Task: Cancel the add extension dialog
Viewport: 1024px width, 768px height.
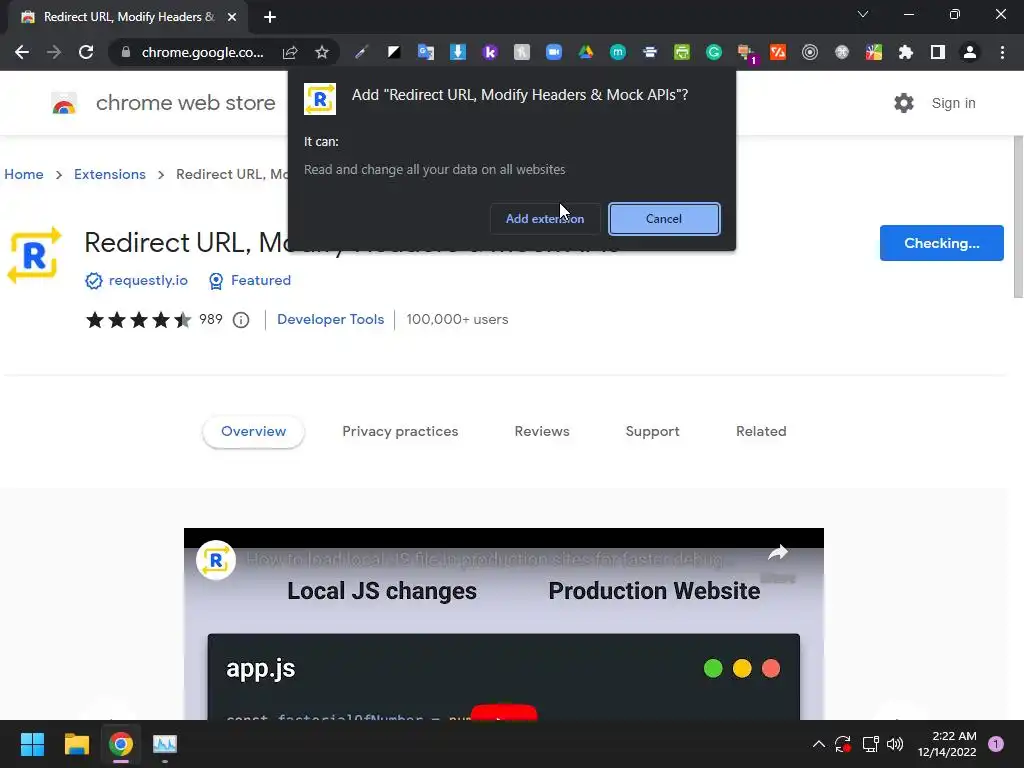Action: [x=664, y=219]
